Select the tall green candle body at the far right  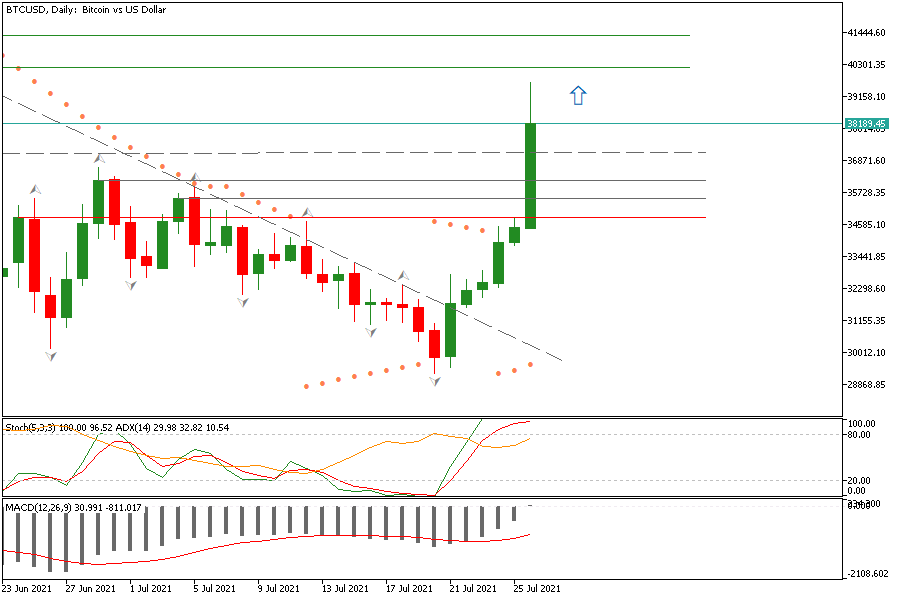pos(530,176)
